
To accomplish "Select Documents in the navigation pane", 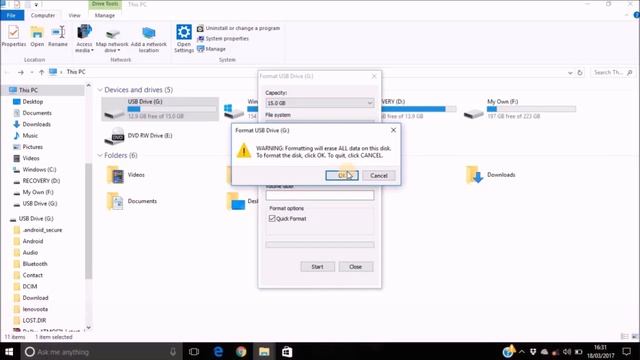I will tap(37, 113).
